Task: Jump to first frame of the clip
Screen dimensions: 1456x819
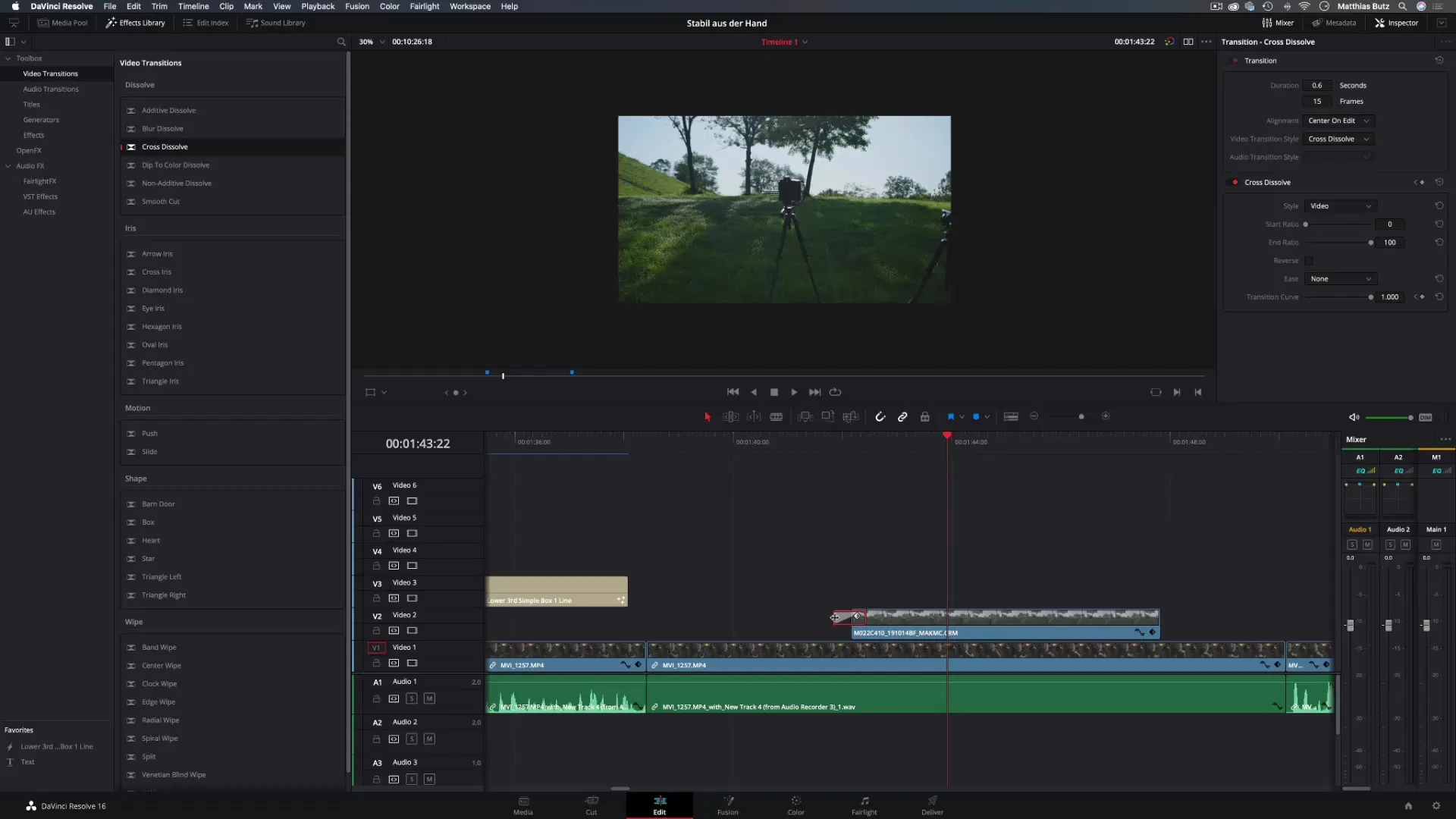Action: [x=733, y=392]
